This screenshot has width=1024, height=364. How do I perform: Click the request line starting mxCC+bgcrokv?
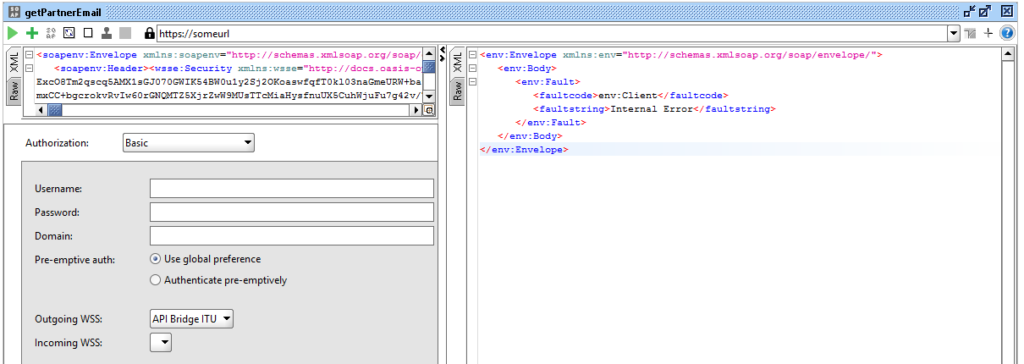click(x=229, y=95)
